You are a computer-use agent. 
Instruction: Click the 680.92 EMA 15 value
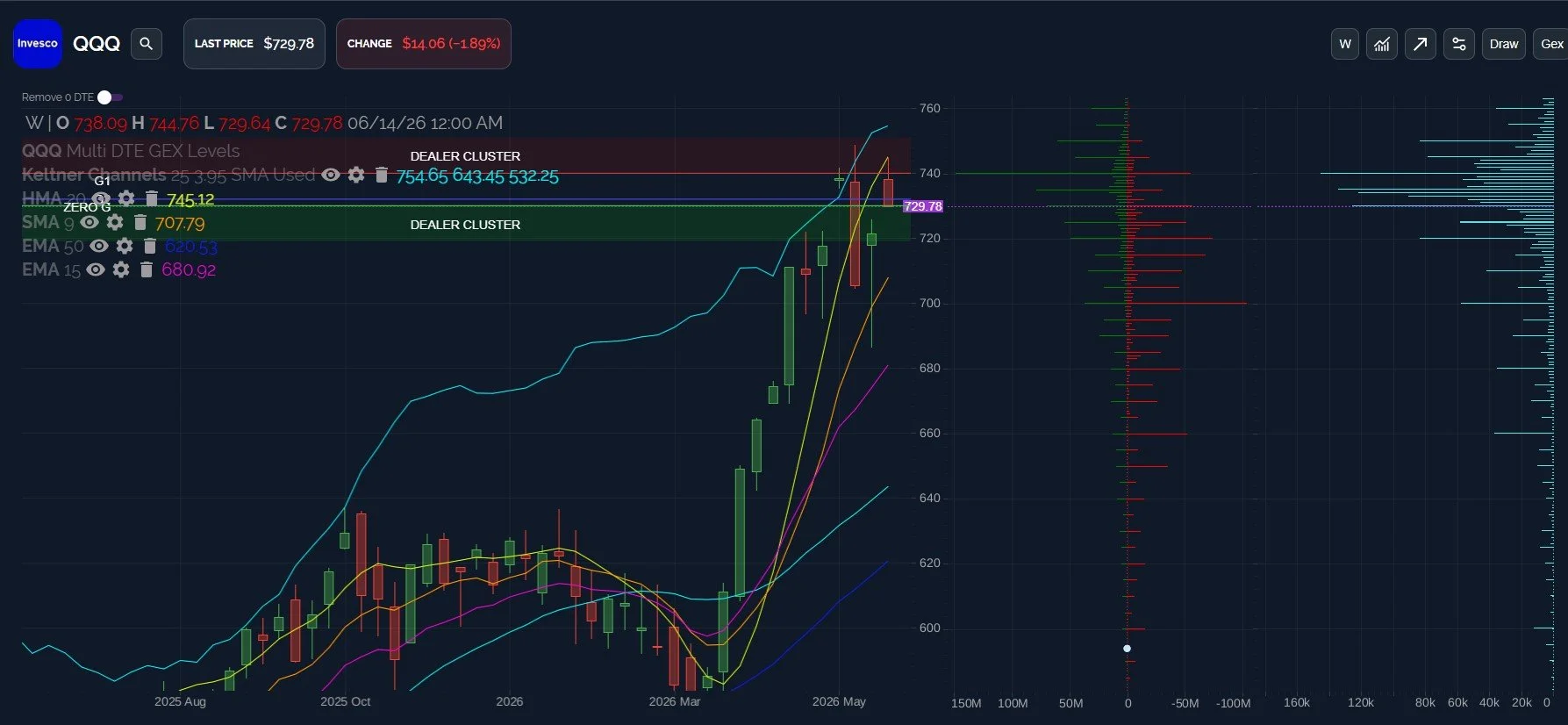pyautogui.click(x=189, y=270)
